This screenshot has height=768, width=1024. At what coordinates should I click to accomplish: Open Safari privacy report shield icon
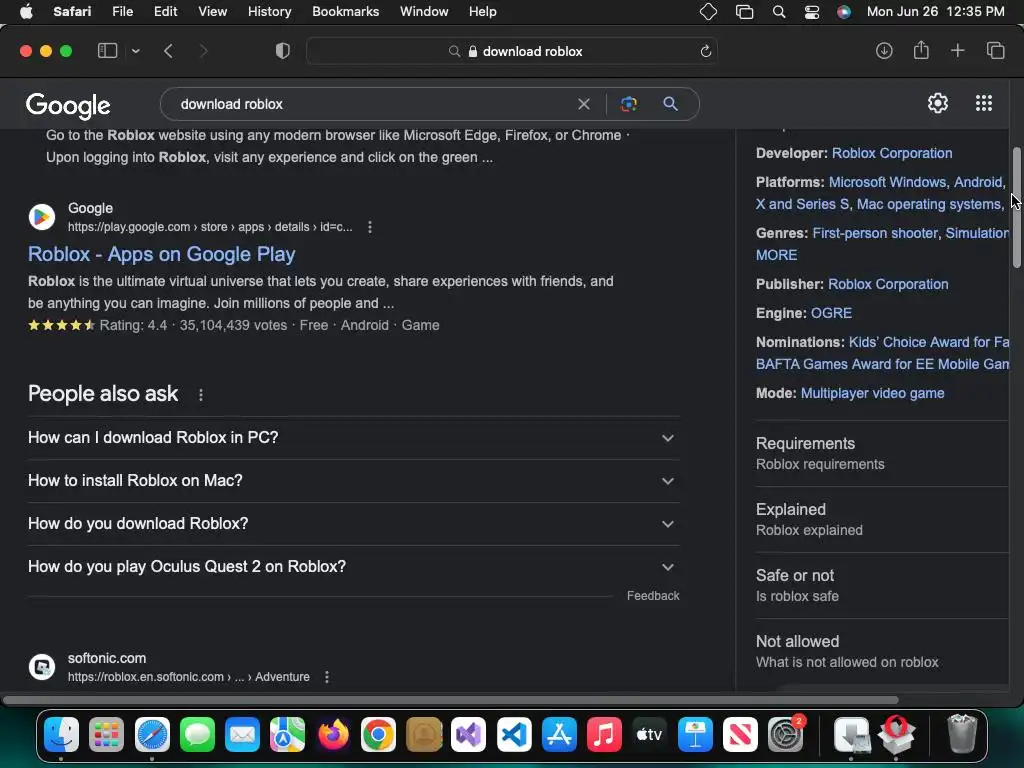pos(282,51)
